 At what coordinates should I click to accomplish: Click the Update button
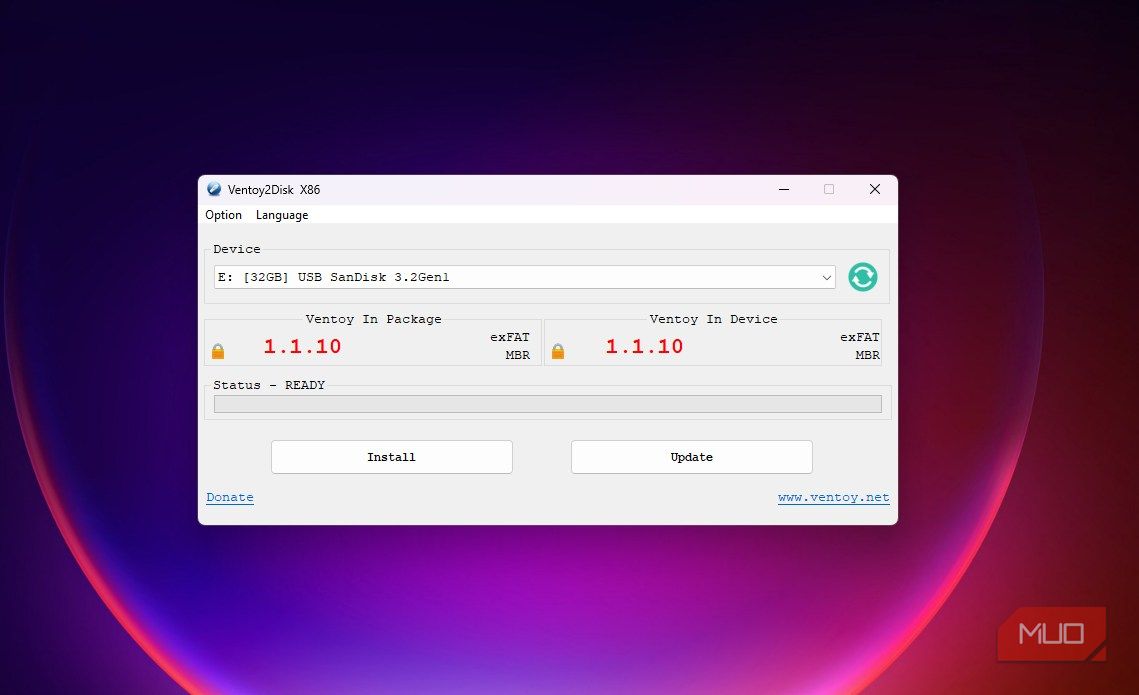coord(692,457)
